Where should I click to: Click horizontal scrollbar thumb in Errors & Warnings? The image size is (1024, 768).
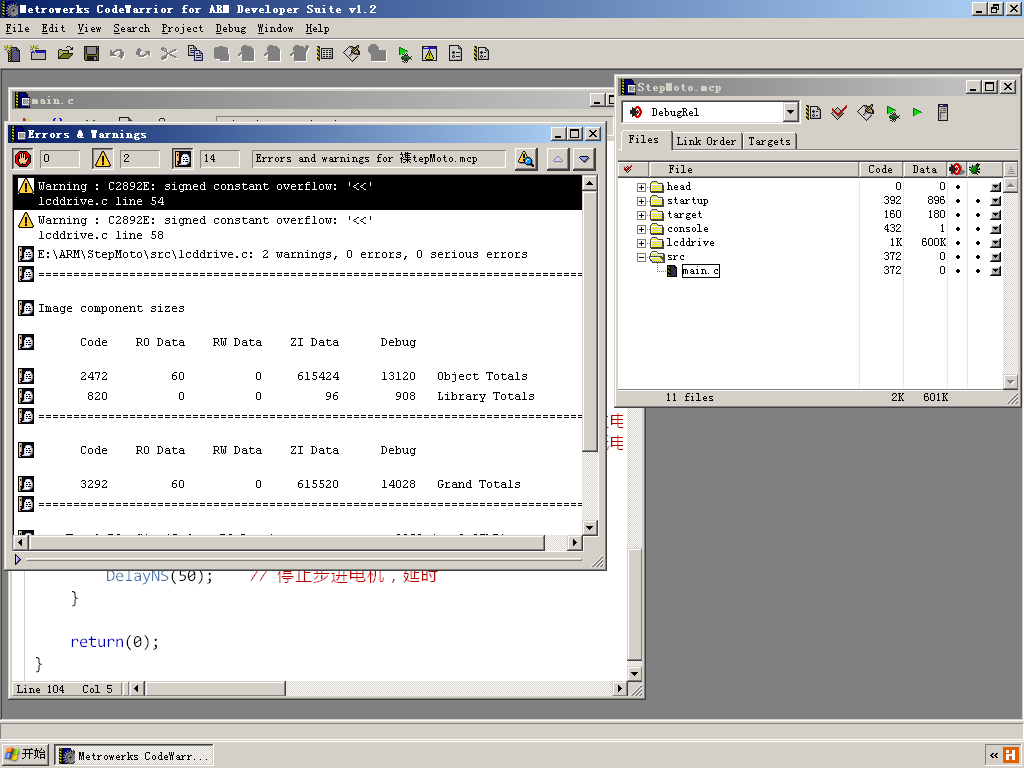(x=286, y=542)
